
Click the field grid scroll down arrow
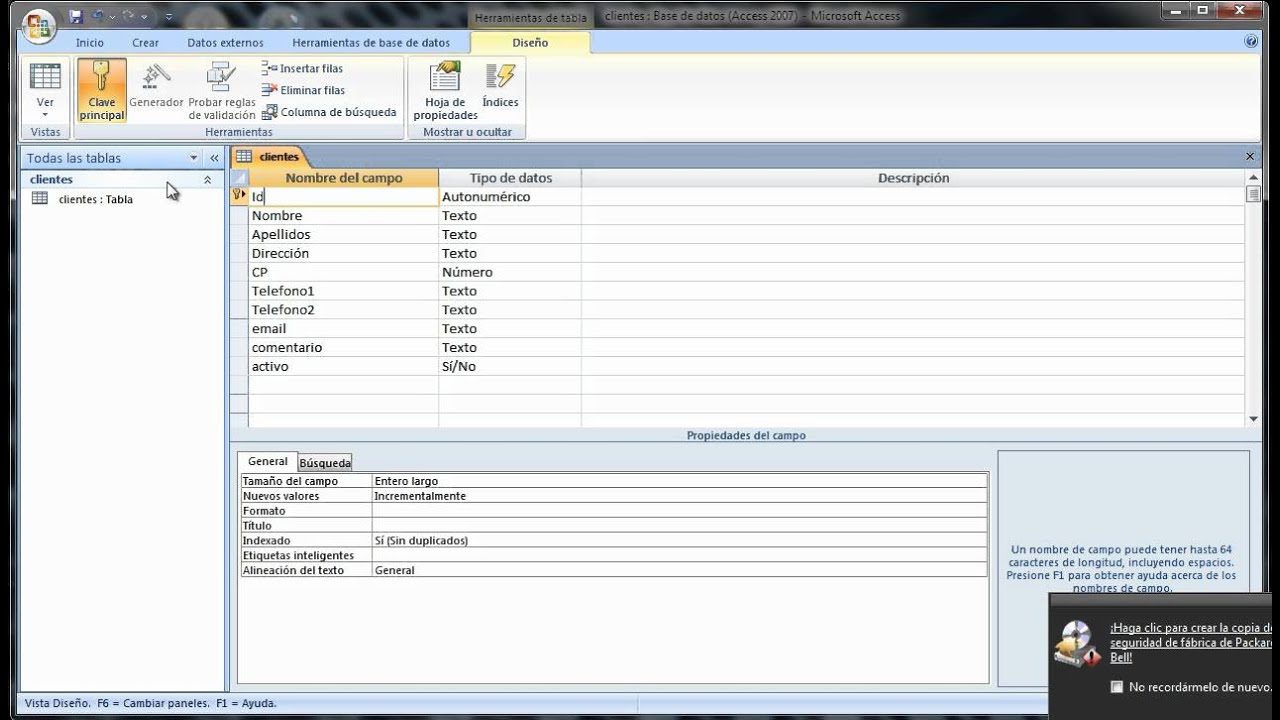1253,419
